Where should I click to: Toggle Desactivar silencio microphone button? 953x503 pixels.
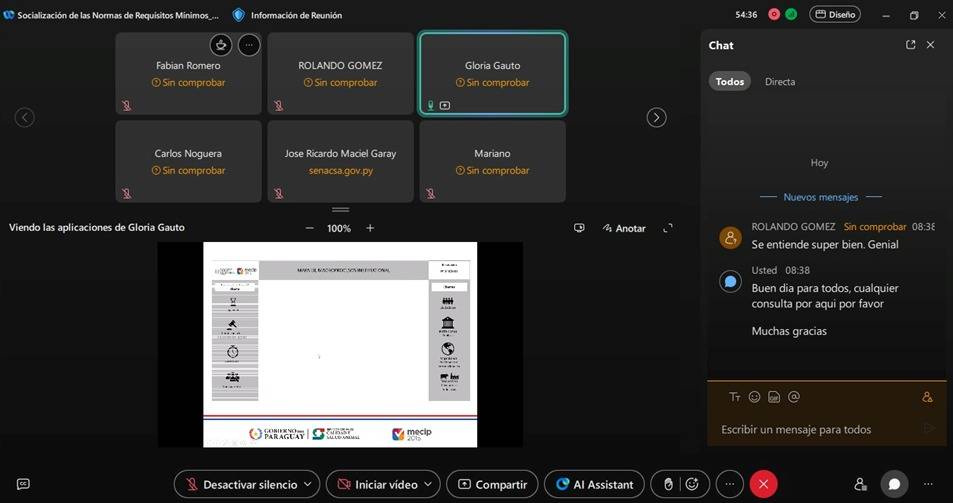pos(240,484)
